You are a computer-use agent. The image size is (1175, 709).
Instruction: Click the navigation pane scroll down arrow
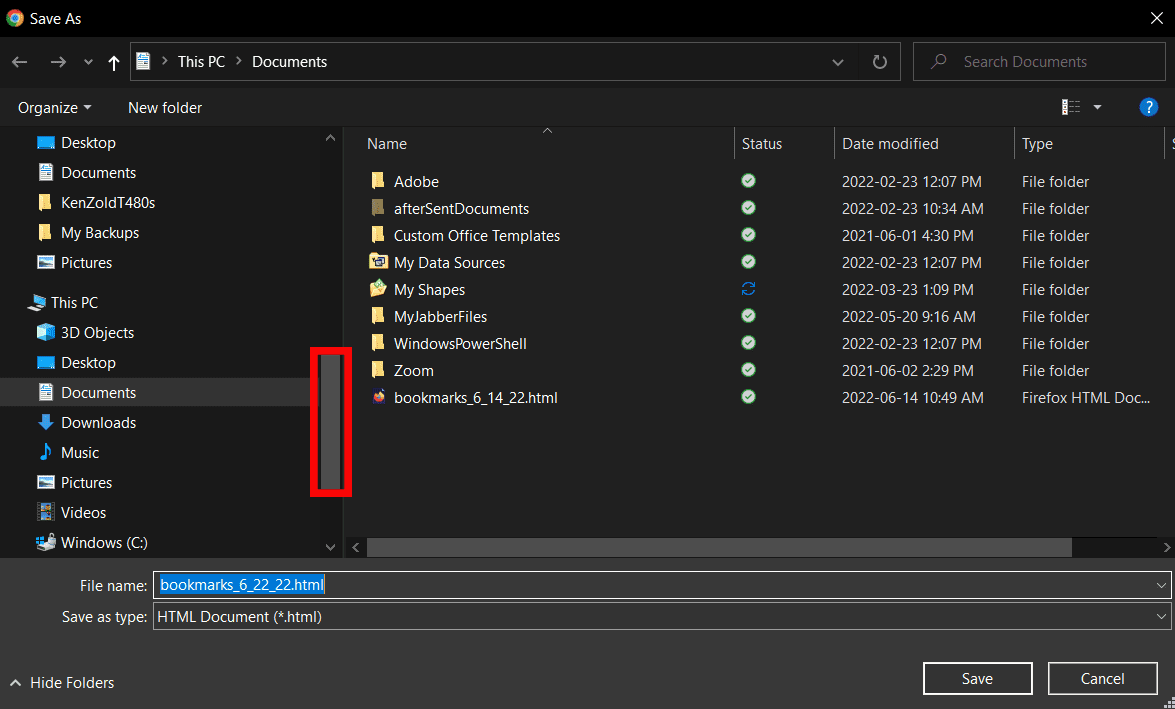[x=330, y=547]
